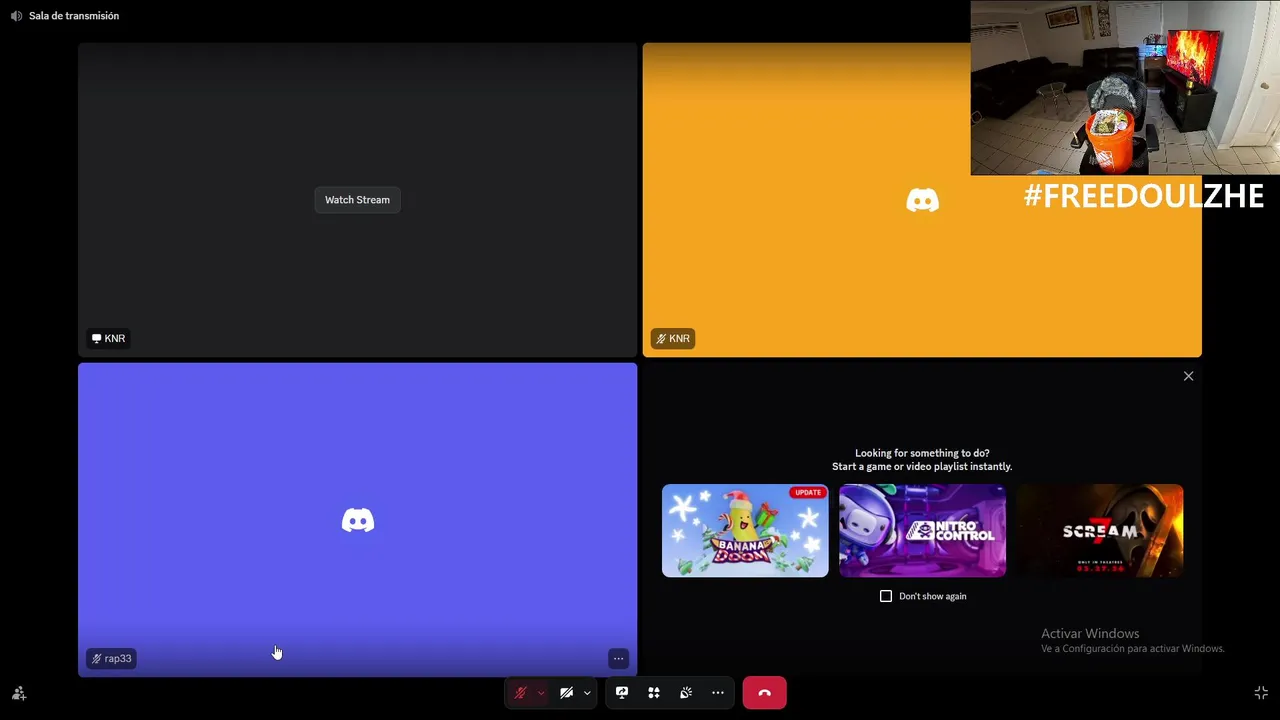Click the rap33 name label
The width and height of the screenshot is (1280, 720).
point(111,658)
